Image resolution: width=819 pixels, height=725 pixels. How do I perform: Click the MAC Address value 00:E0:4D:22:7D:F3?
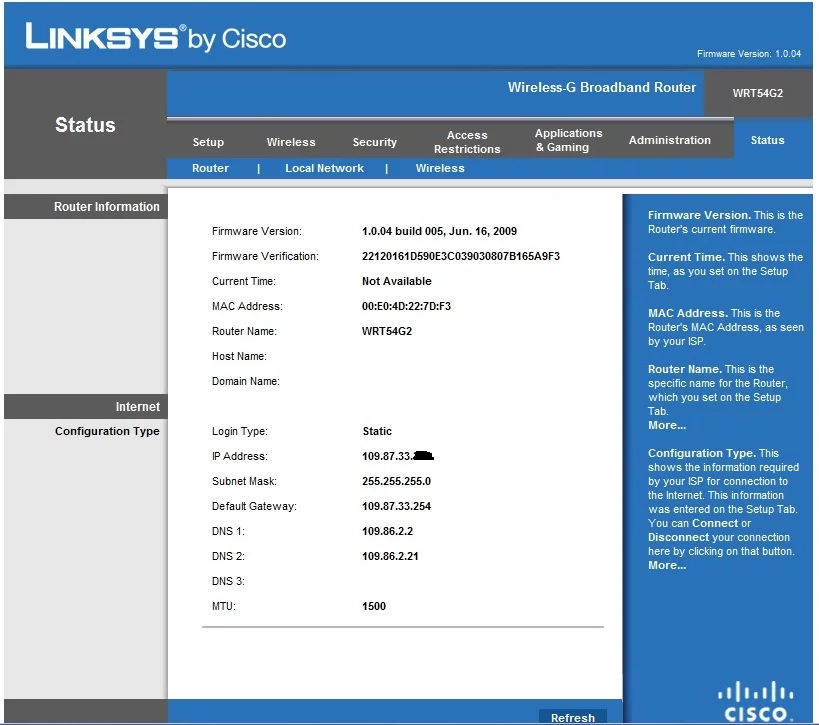point(406,306)
